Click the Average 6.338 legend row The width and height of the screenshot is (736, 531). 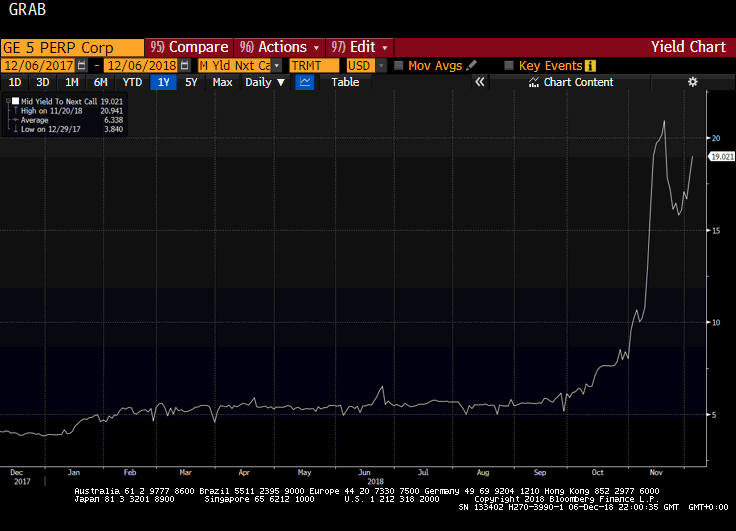(68, 120)
